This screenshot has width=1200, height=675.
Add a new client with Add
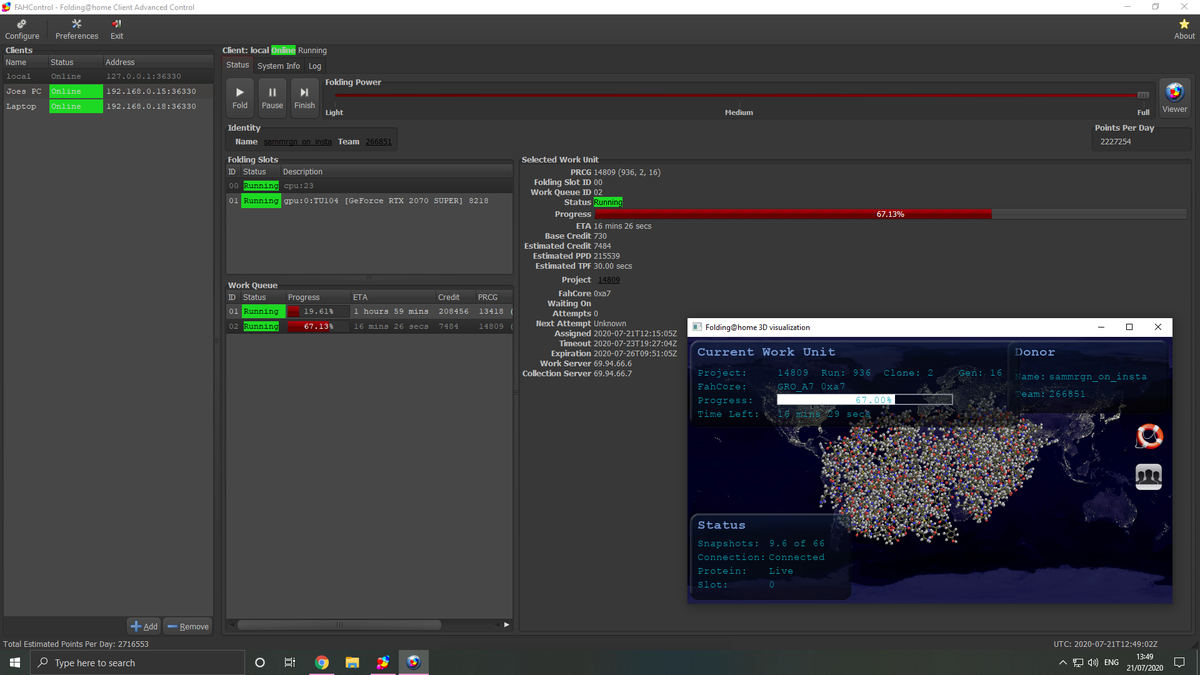(x=144, y=626)
